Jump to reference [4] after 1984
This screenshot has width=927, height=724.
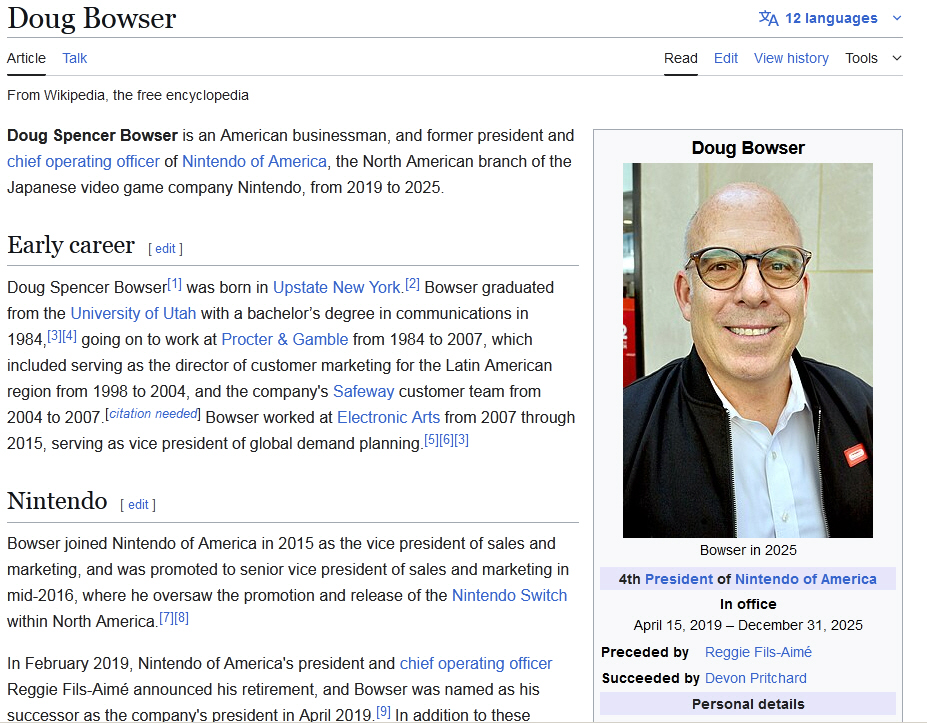(x=69, y=336)
